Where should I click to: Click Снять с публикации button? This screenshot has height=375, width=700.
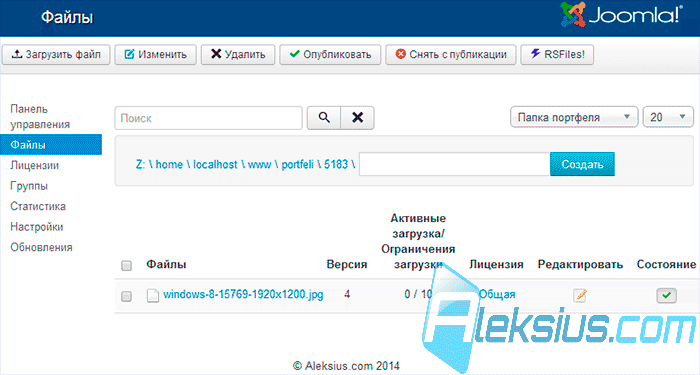click(x=451, y=54)
